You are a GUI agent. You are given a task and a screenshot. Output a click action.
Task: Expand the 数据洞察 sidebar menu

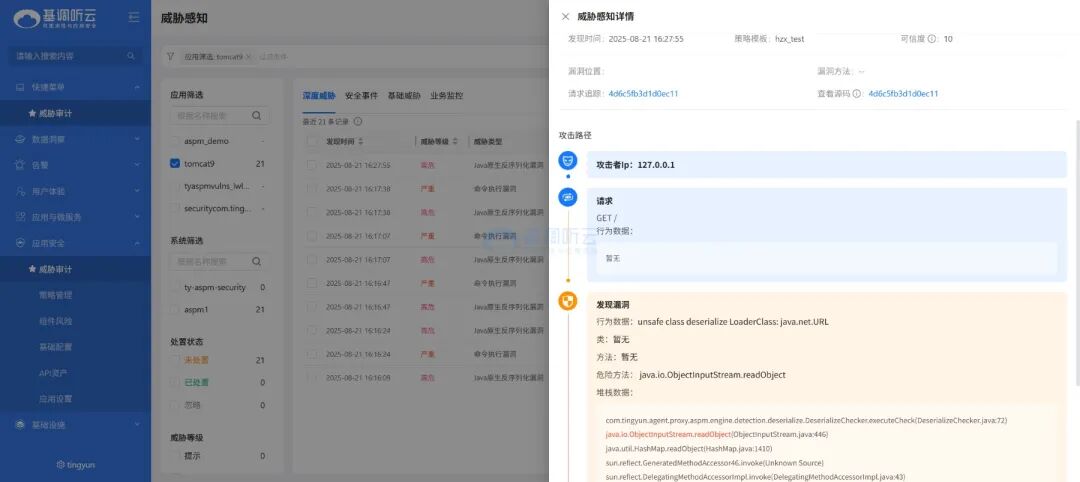click(x=75, y=139)
